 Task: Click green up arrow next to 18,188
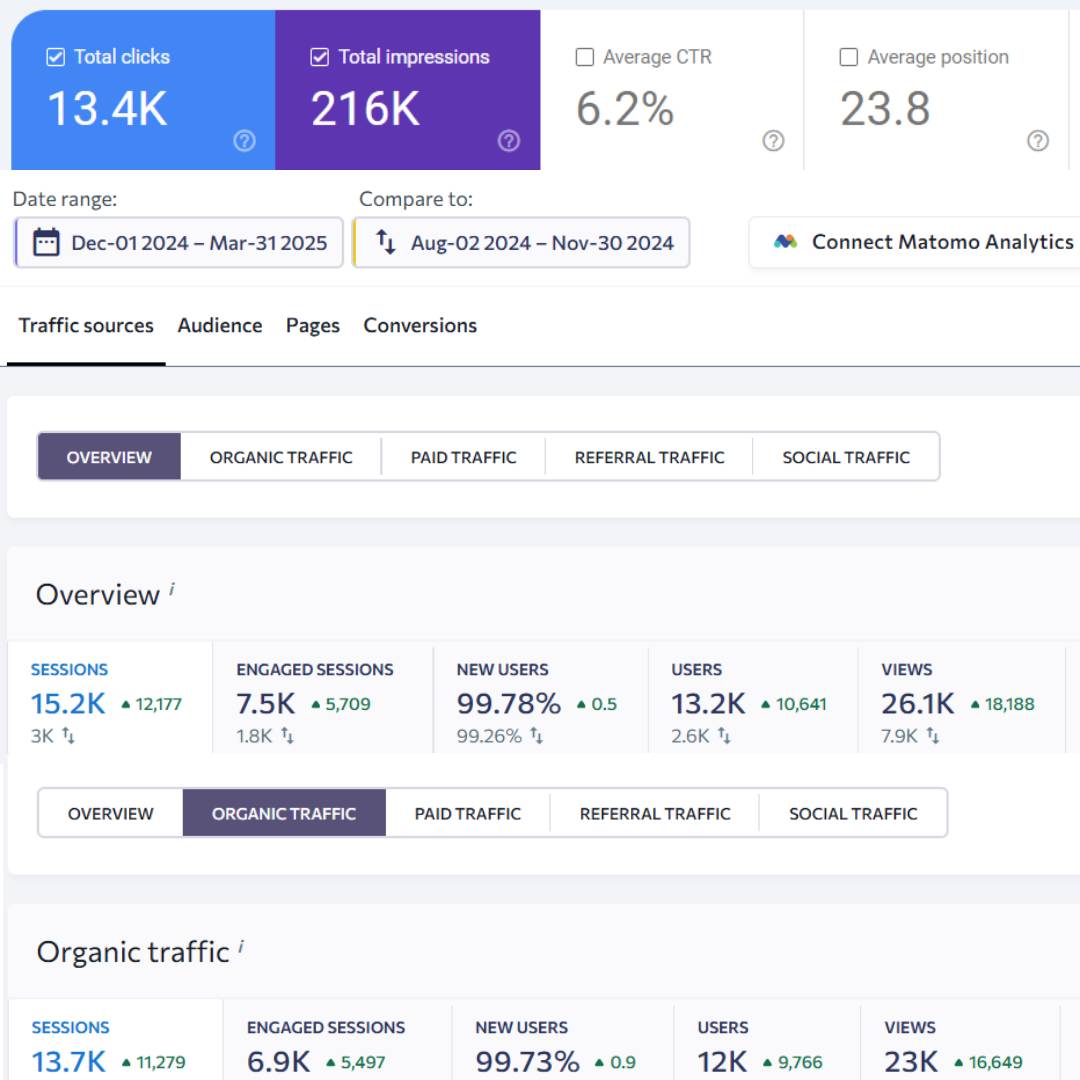pyautogui.click(x=975, y=705)
